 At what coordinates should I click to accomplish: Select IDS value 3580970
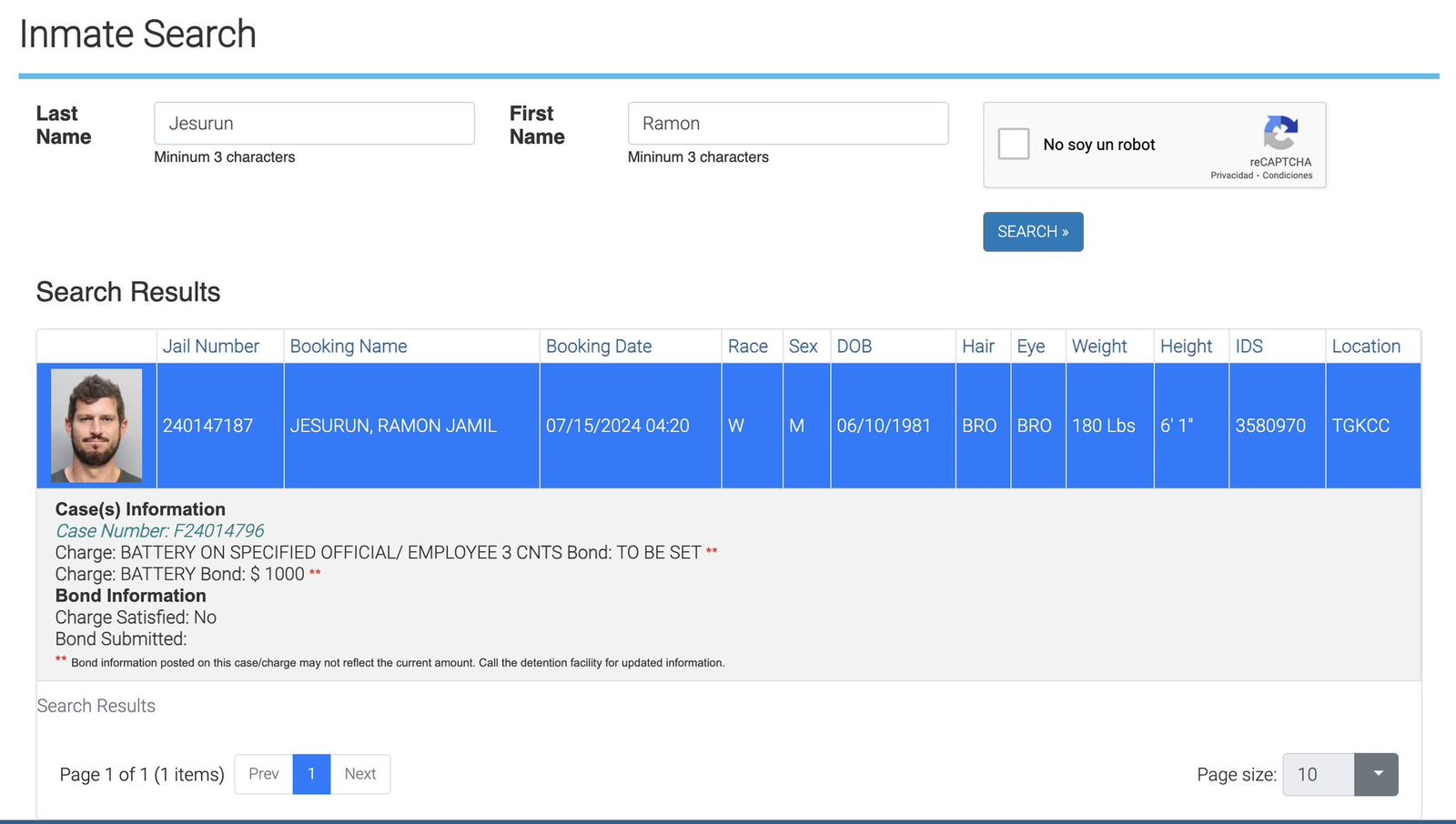point(1277,426)
